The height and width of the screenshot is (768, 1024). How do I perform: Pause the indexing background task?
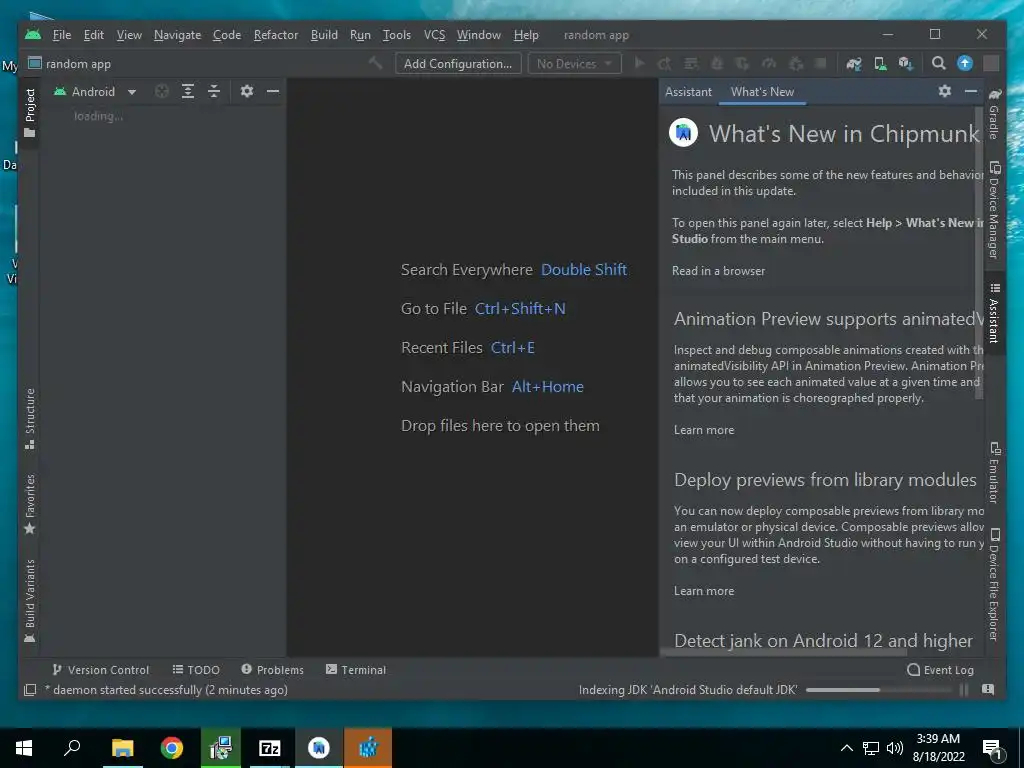964,690
